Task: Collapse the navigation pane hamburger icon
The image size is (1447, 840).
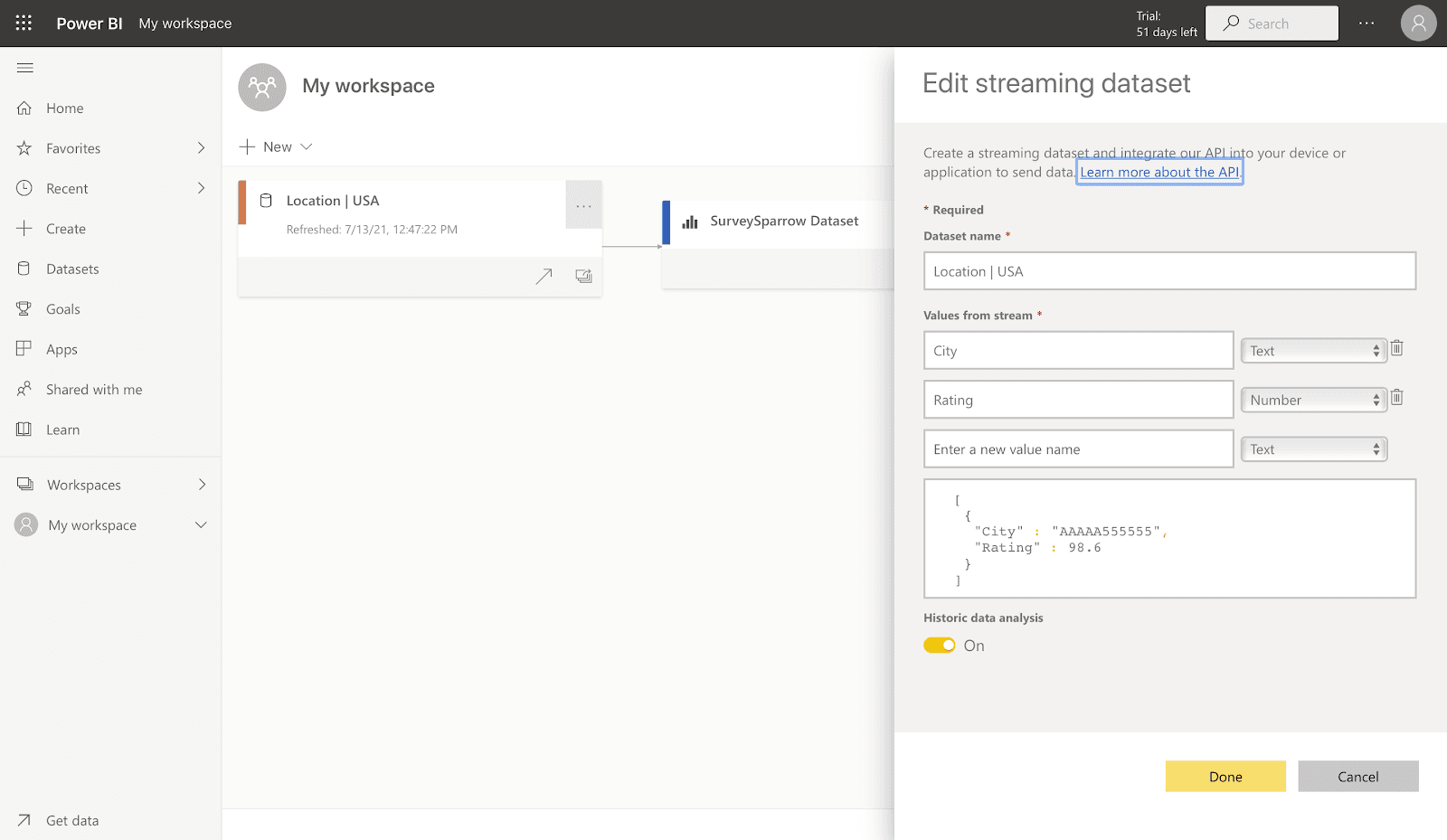Action: [25, 68]
